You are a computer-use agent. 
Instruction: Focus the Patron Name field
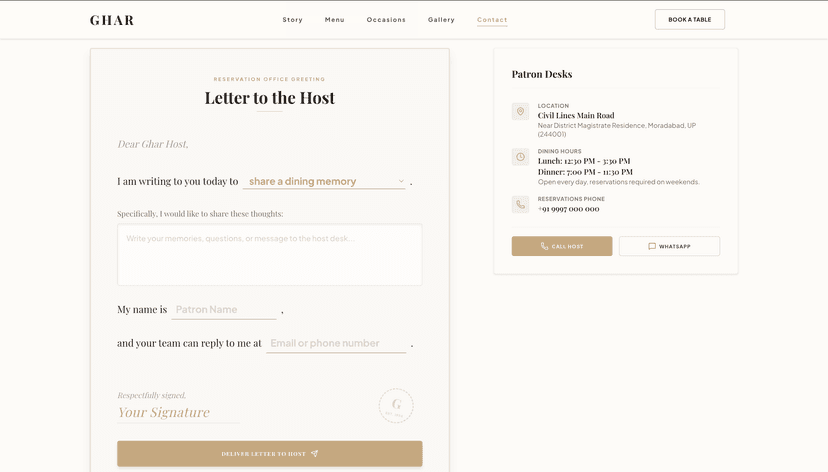click(224, 310)
